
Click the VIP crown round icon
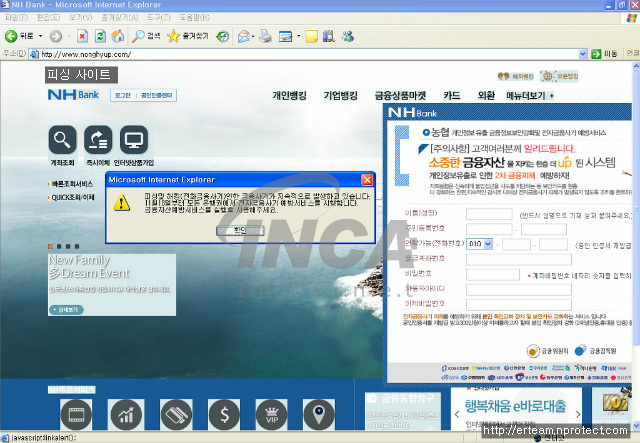[271, 415]
